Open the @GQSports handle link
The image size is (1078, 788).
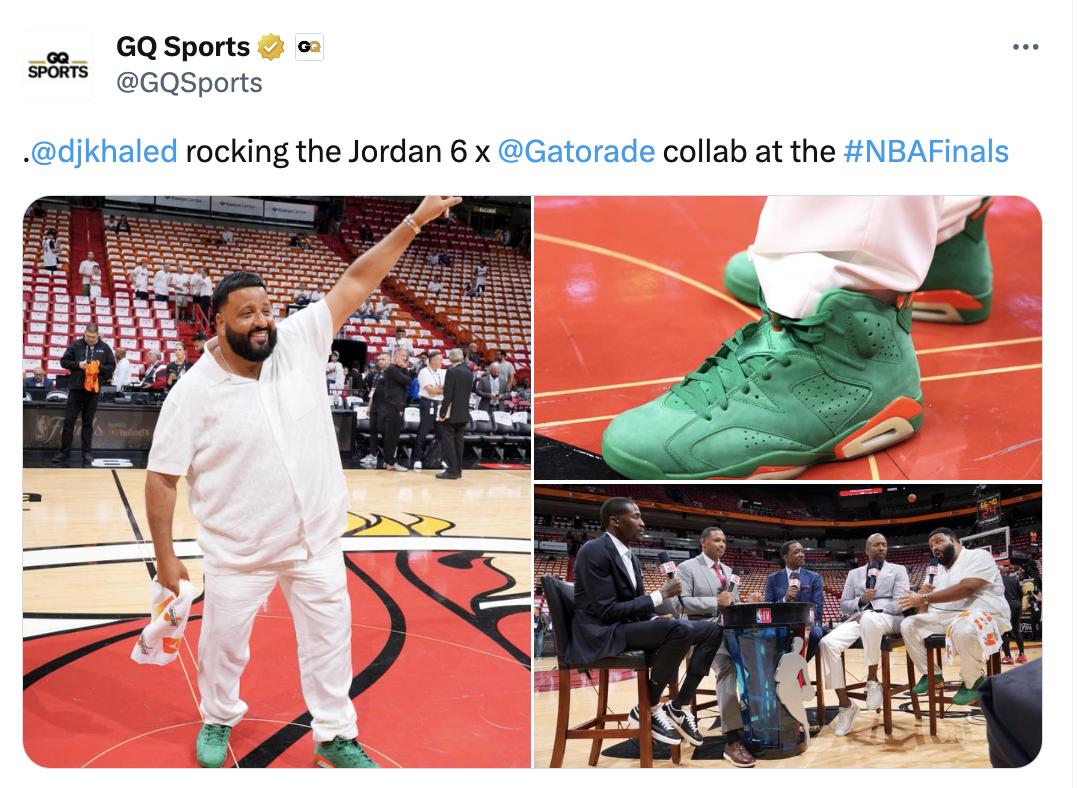[x=189, y=83]
